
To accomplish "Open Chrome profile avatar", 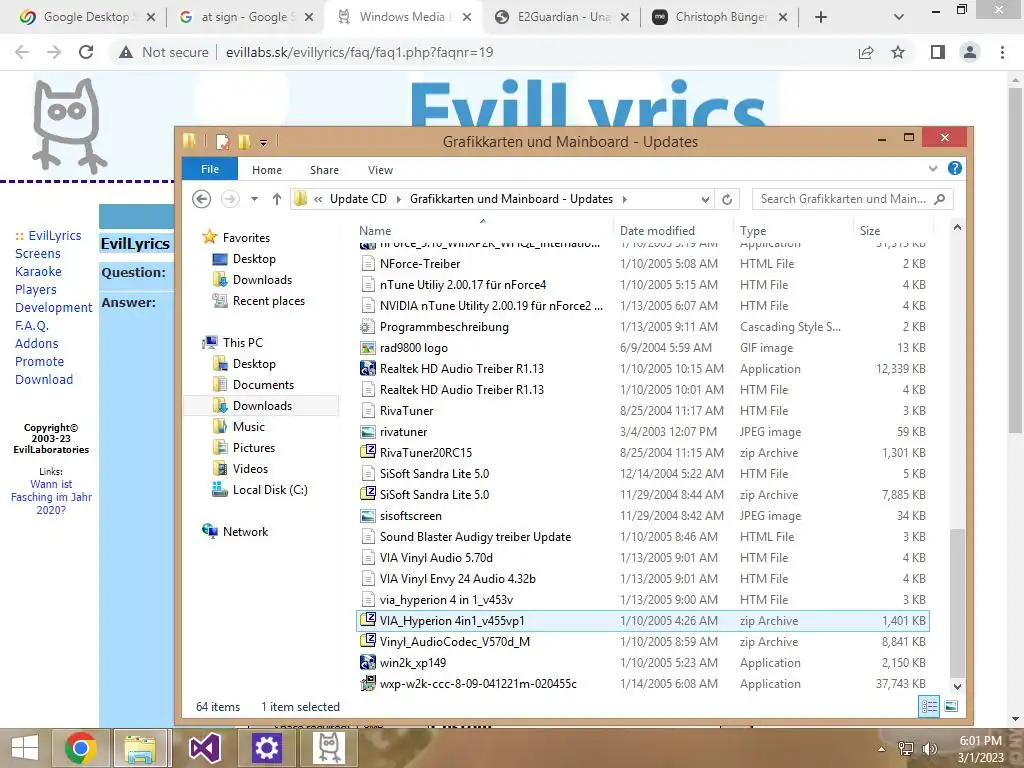I will (x=970, y=52).
